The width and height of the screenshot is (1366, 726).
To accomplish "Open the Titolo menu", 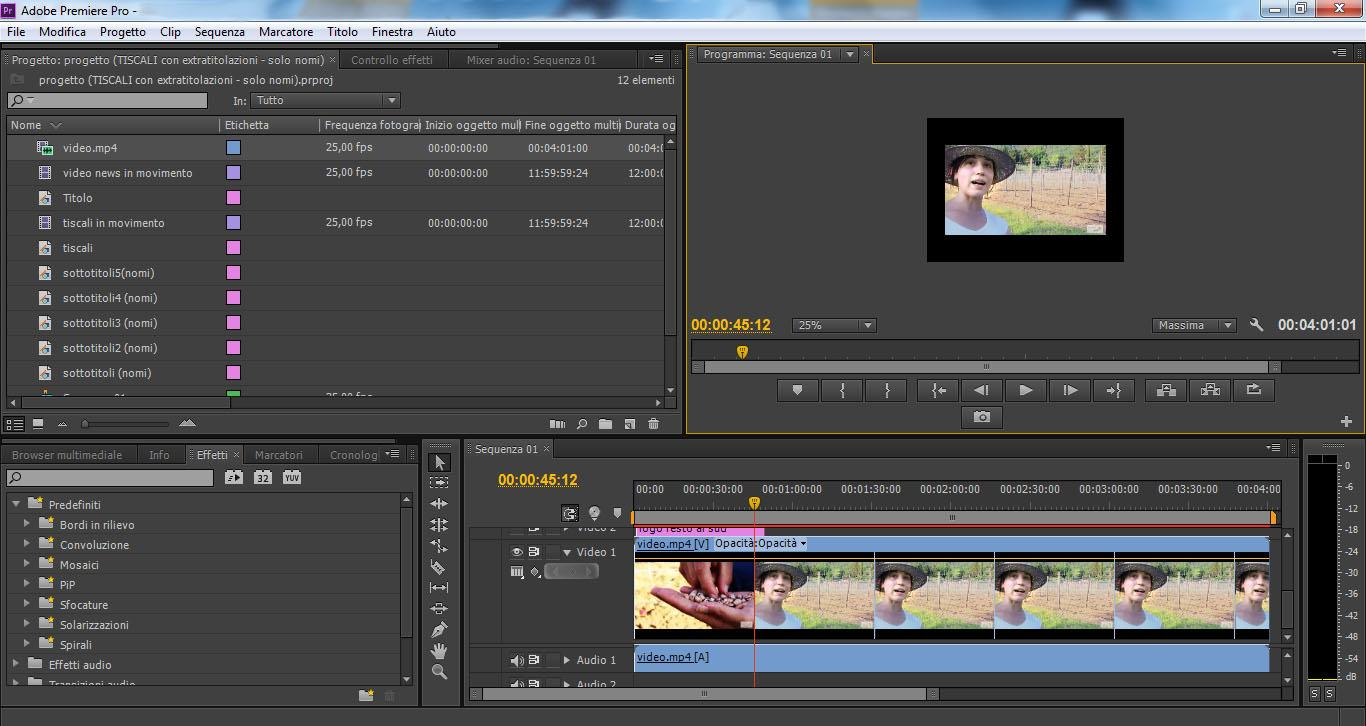I will [342, 32].
